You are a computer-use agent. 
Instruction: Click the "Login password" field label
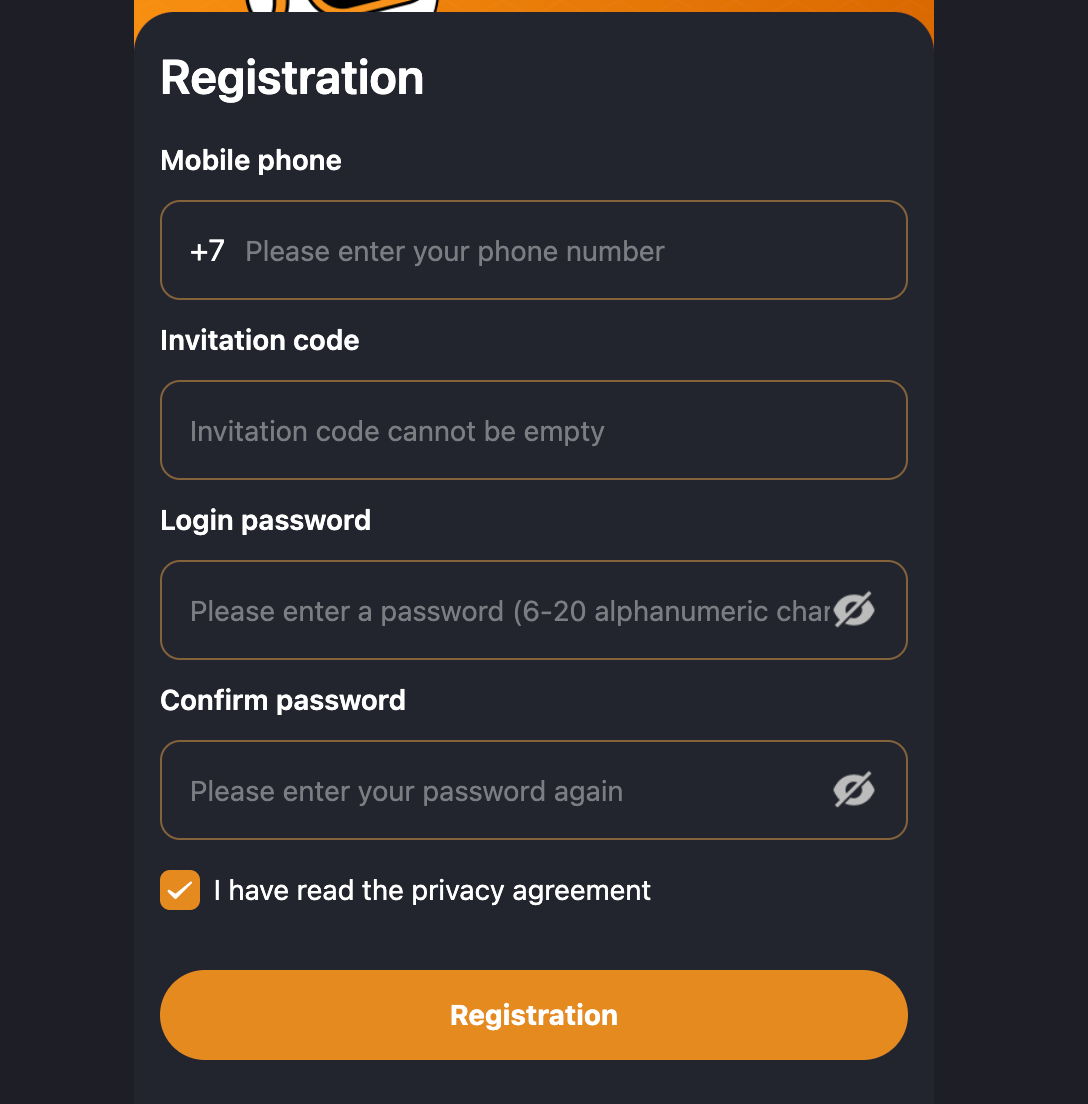266,520
